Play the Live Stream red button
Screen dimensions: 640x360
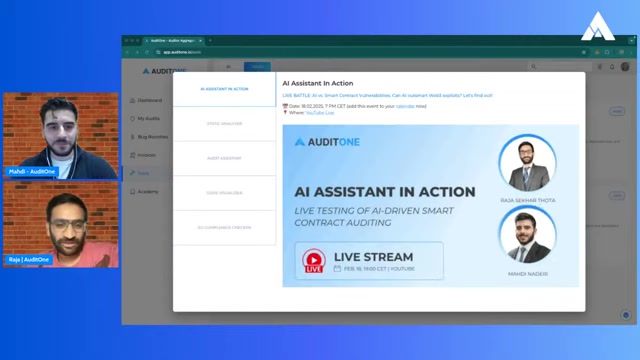click(314, 260)
